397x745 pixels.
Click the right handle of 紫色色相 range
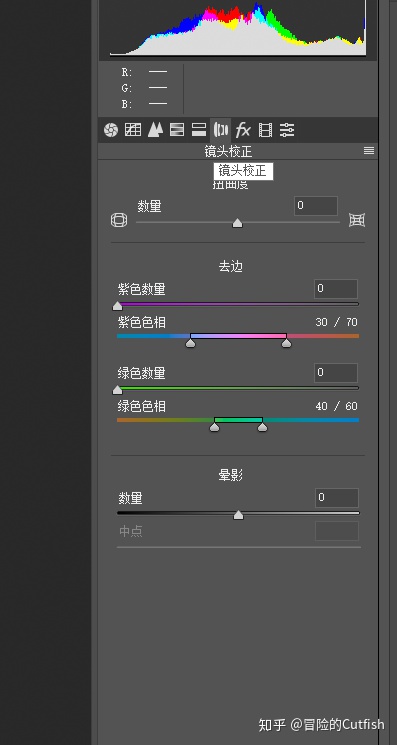(x=286, y=343)
